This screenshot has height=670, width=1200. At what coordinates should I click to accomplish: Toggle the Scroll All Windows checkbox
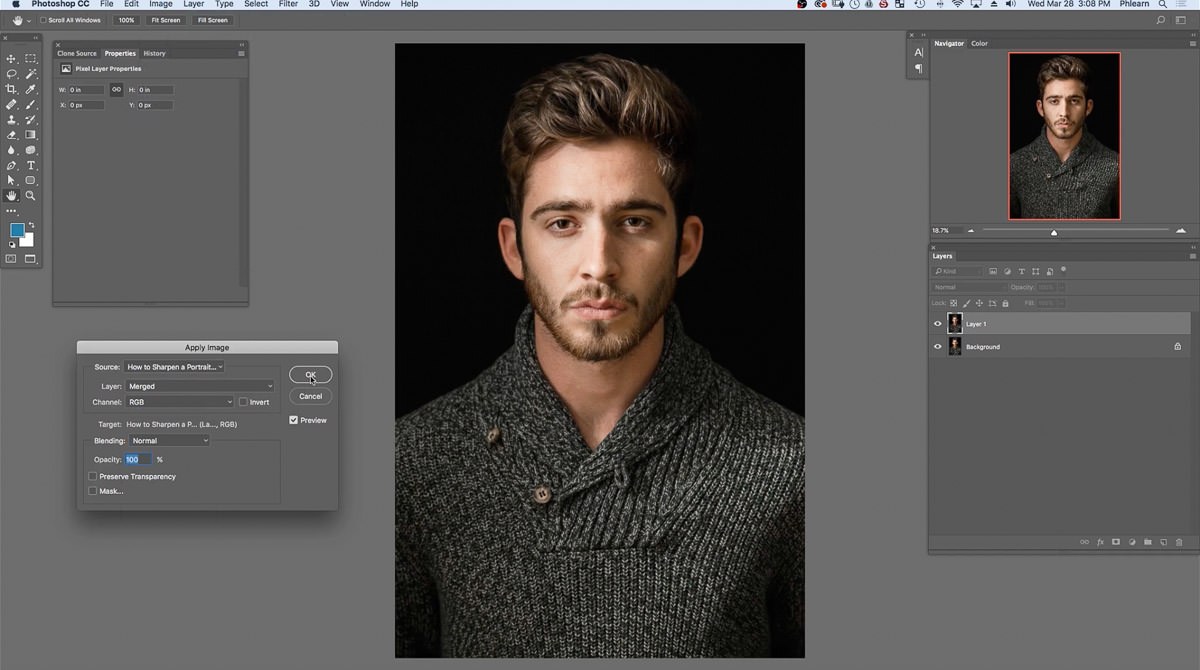tap(44, 20)
